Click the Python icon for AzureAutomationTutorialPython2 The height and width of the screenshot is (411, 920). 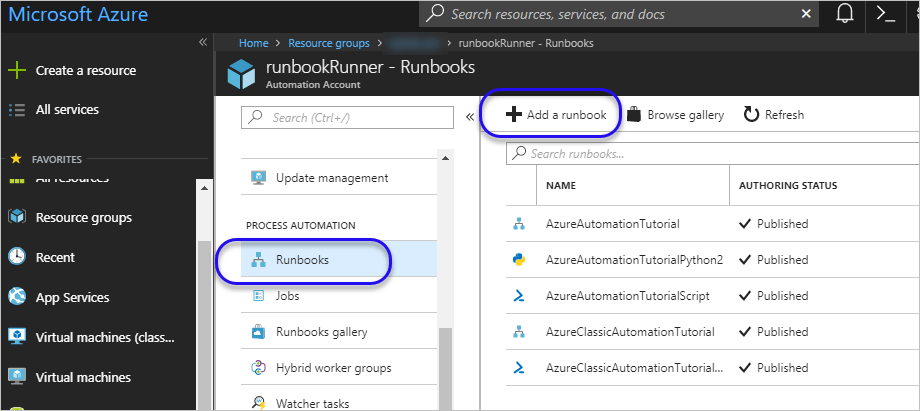519,260
